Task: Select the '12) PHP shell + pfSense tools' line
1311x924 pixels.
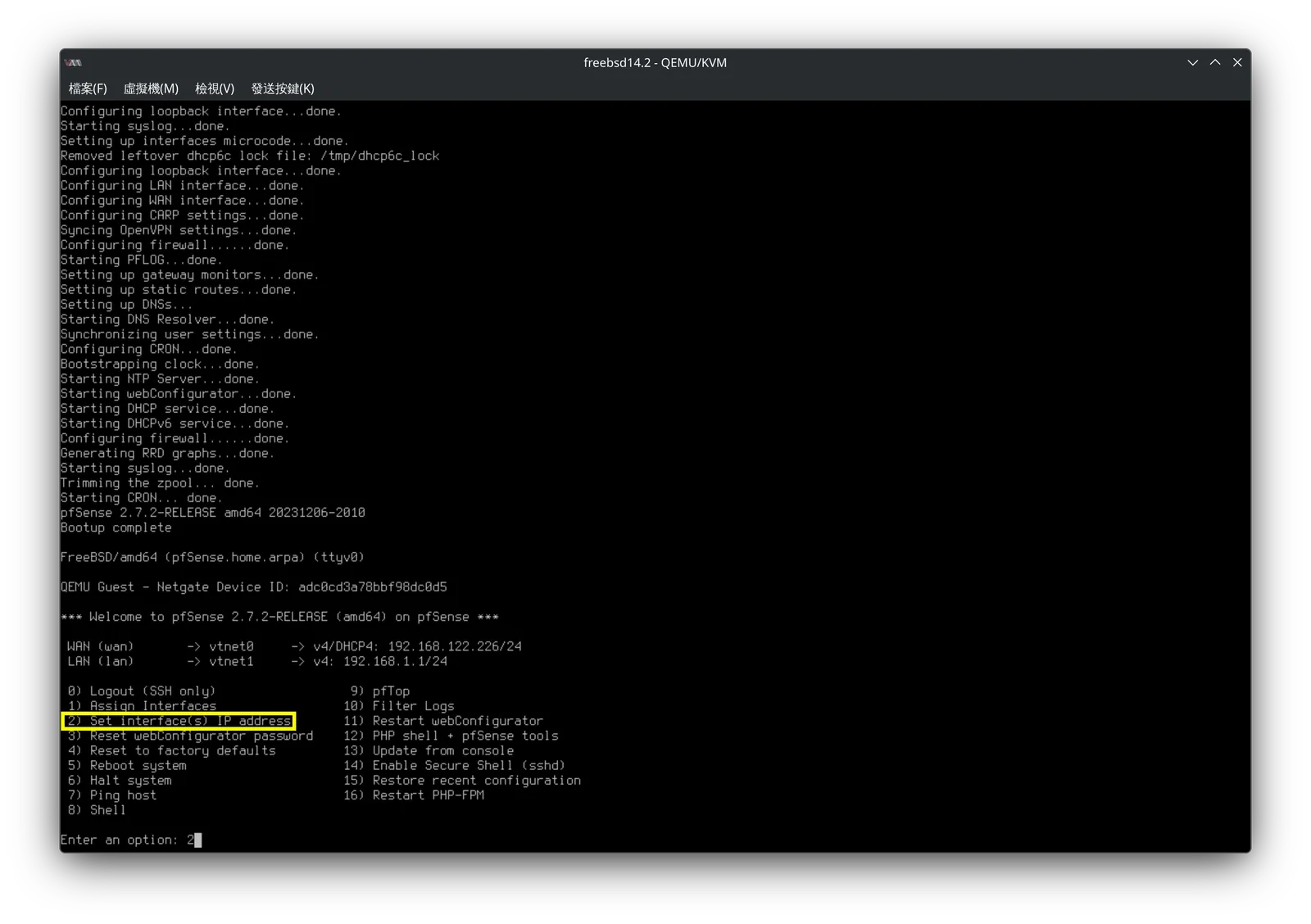Action: coord(451,736)
